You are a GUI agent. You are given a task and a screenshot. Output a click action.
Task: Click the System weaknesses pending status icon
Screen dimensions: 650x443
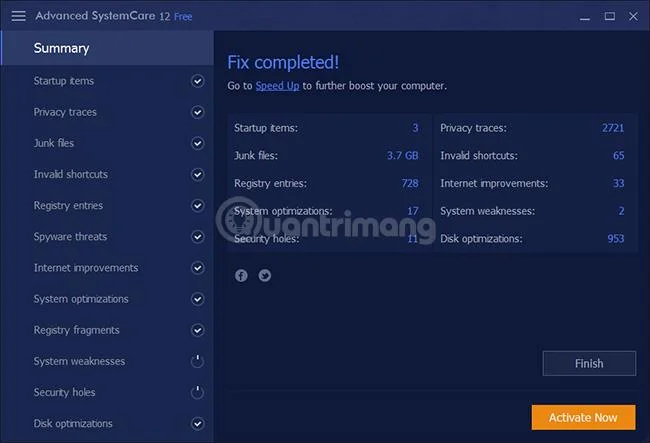click(x=197, y=361)
